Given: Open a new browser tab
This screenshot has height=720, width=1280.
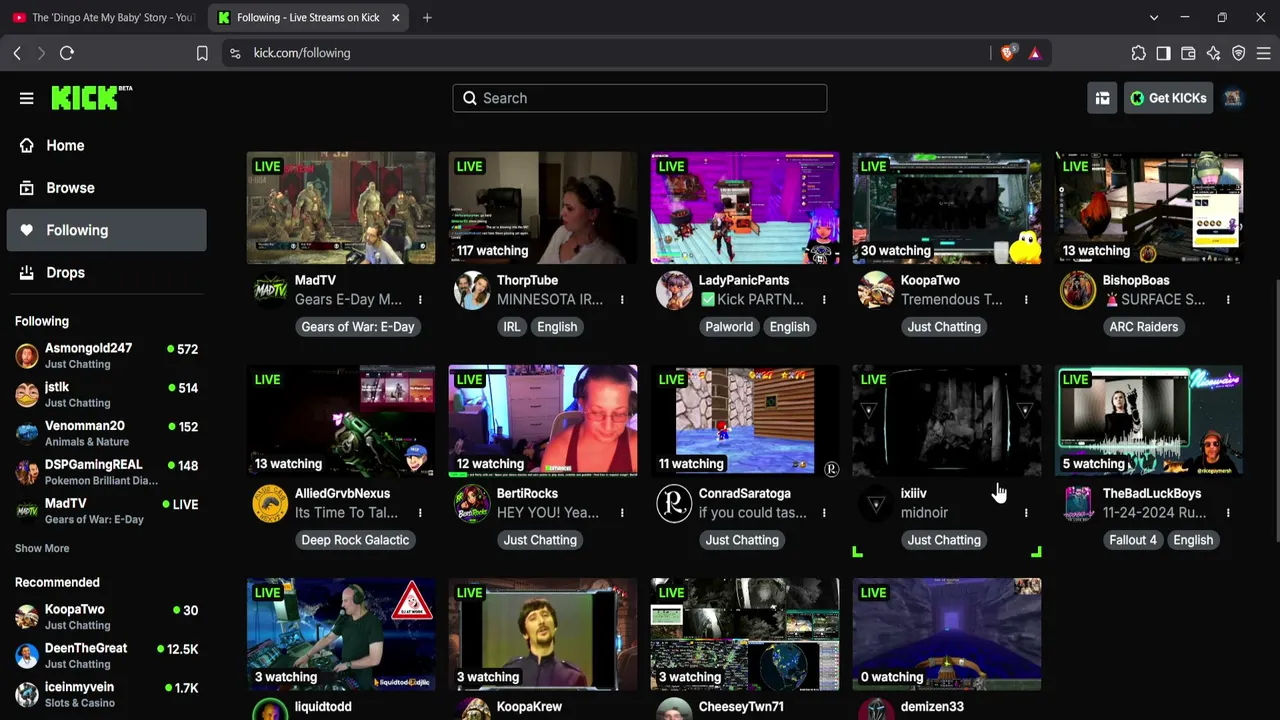Looking at the screenshot, I should click(x=427, y=17).
